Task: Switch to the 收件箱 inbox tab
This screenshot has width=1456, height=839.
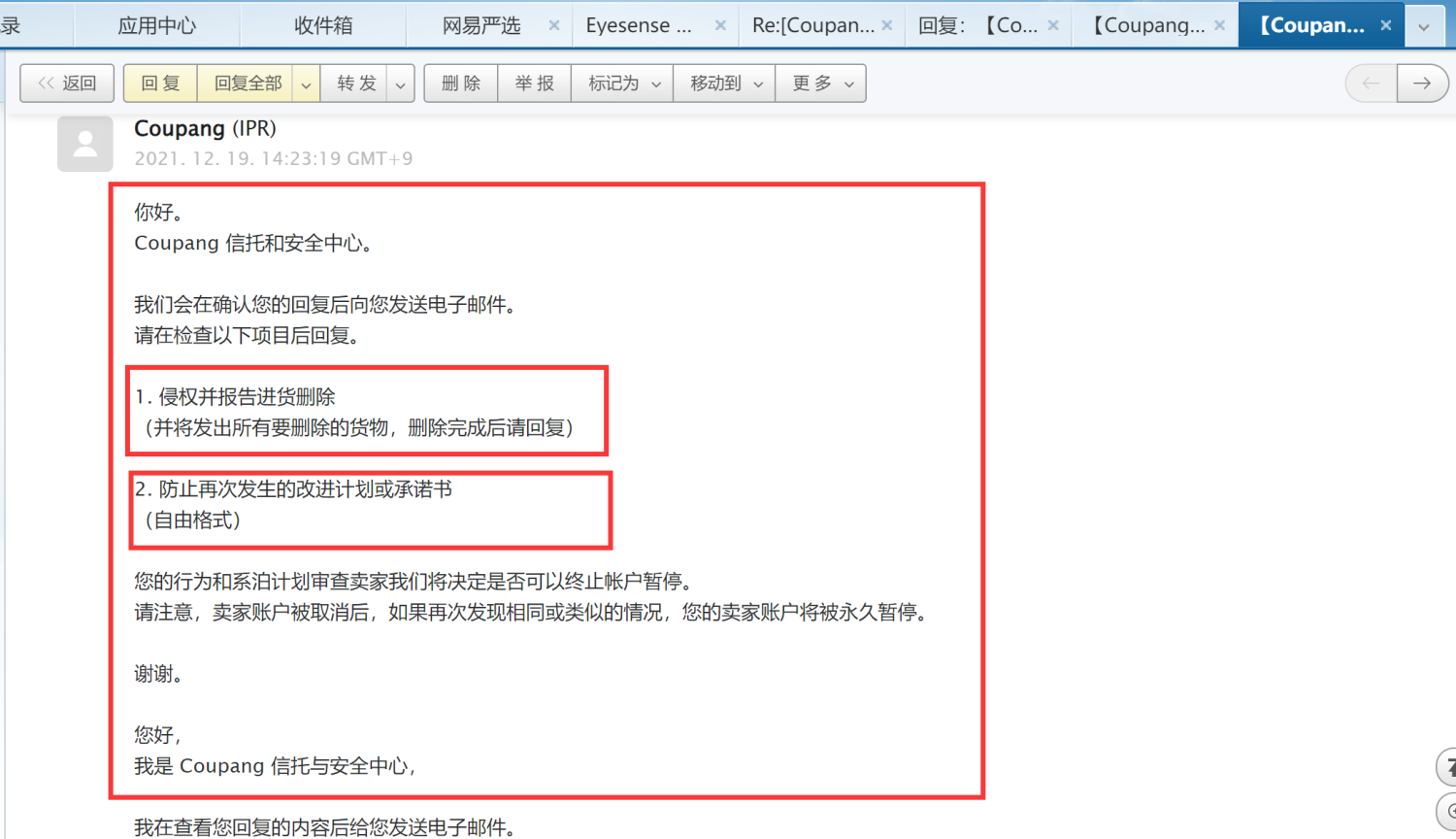Action: [323, 24]
